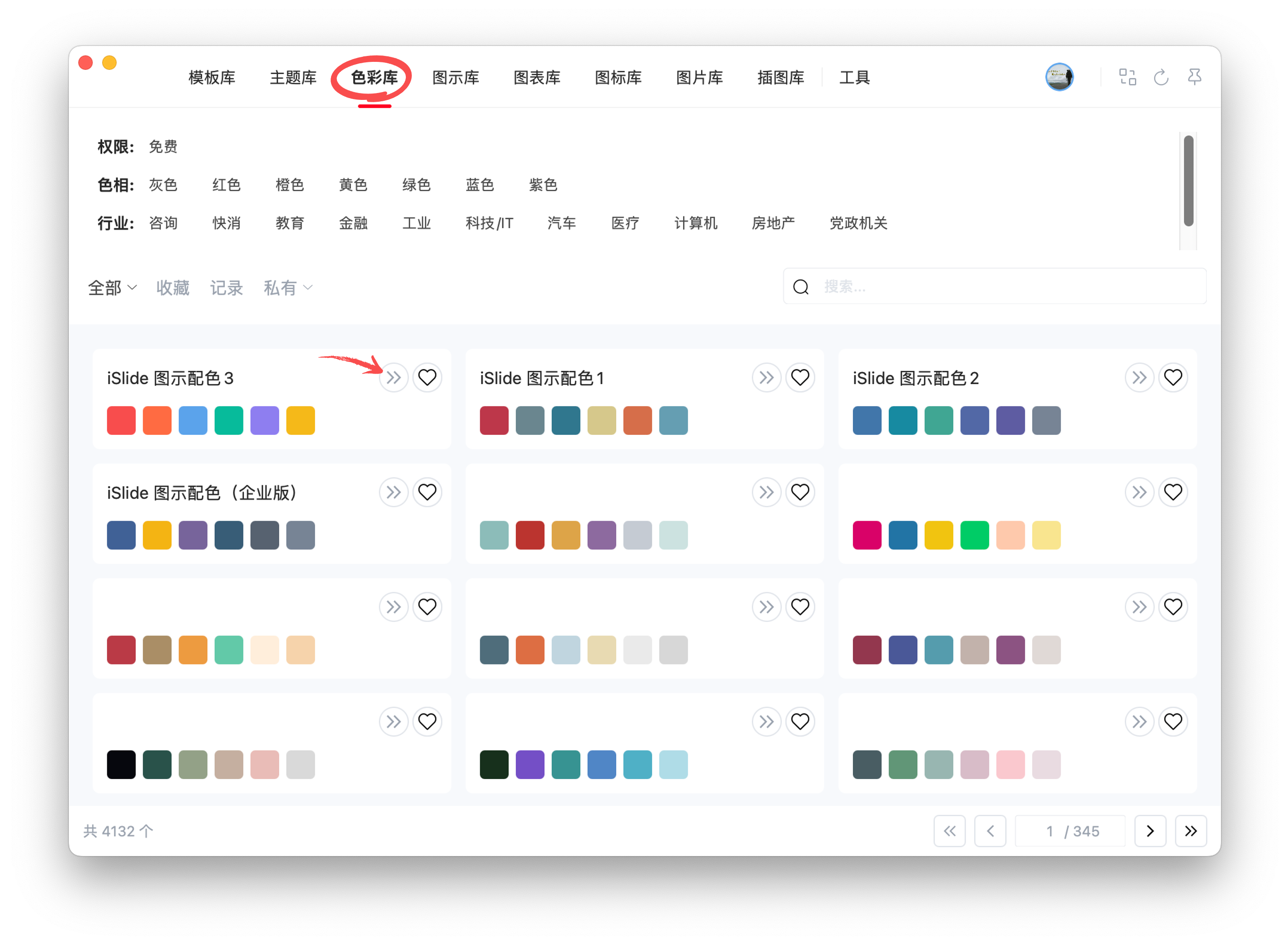Favorite the iSlide 图示配色2 palette

pyautogui.click(x=1173, y=378)
